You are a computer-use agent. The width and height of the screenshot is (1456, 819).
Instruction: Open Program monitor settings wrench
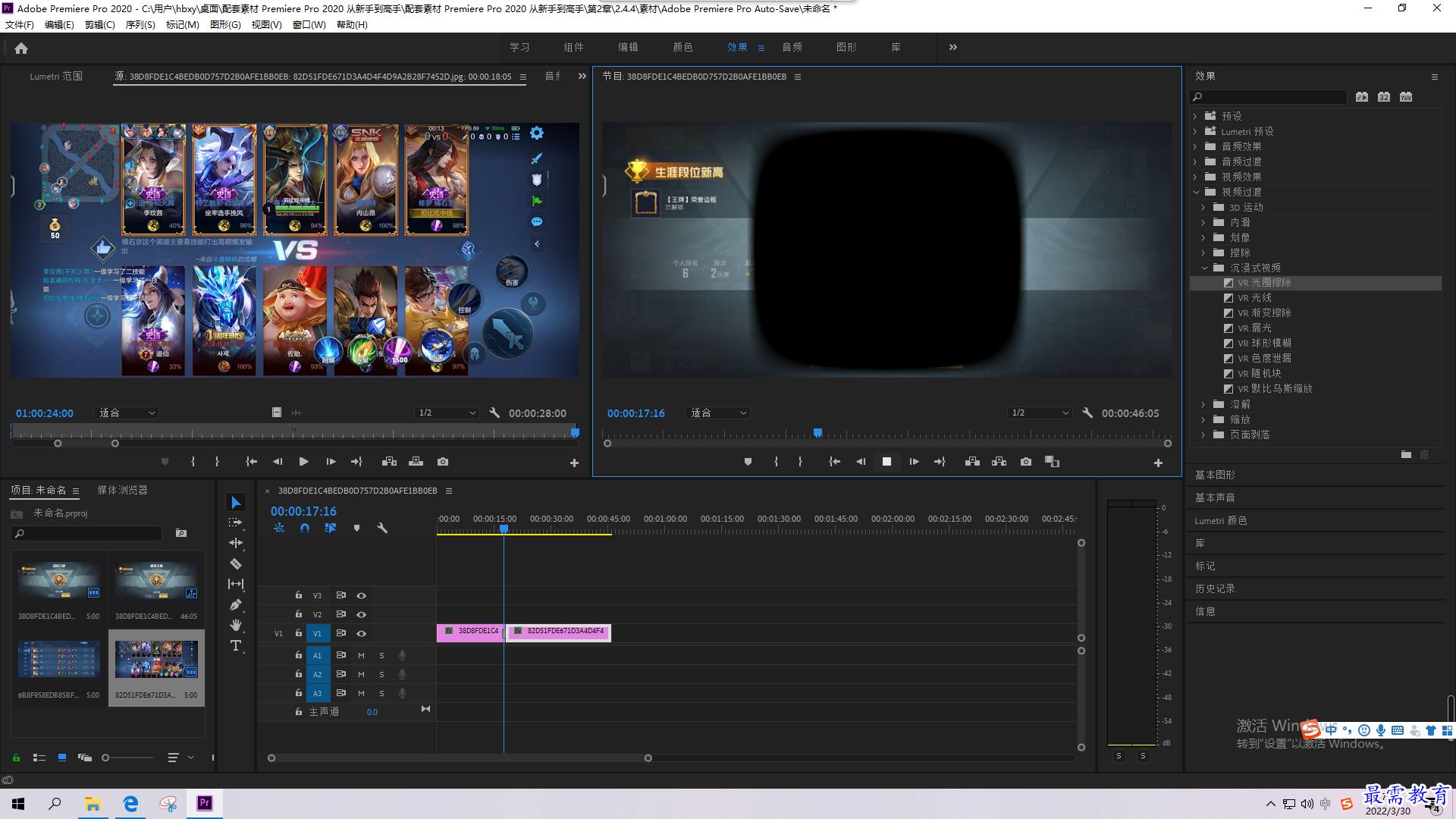(1087, 413)
